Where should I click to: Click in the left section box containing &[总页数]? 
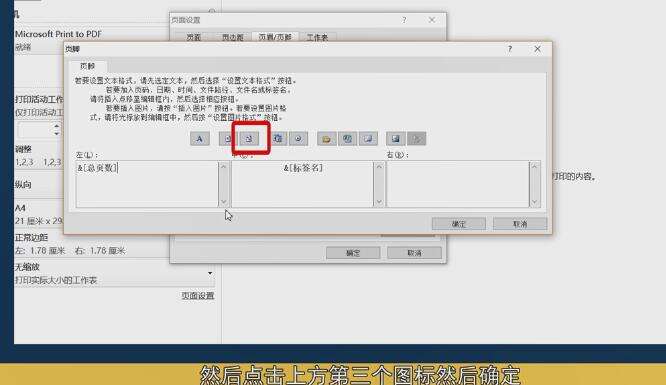point(147,184)
